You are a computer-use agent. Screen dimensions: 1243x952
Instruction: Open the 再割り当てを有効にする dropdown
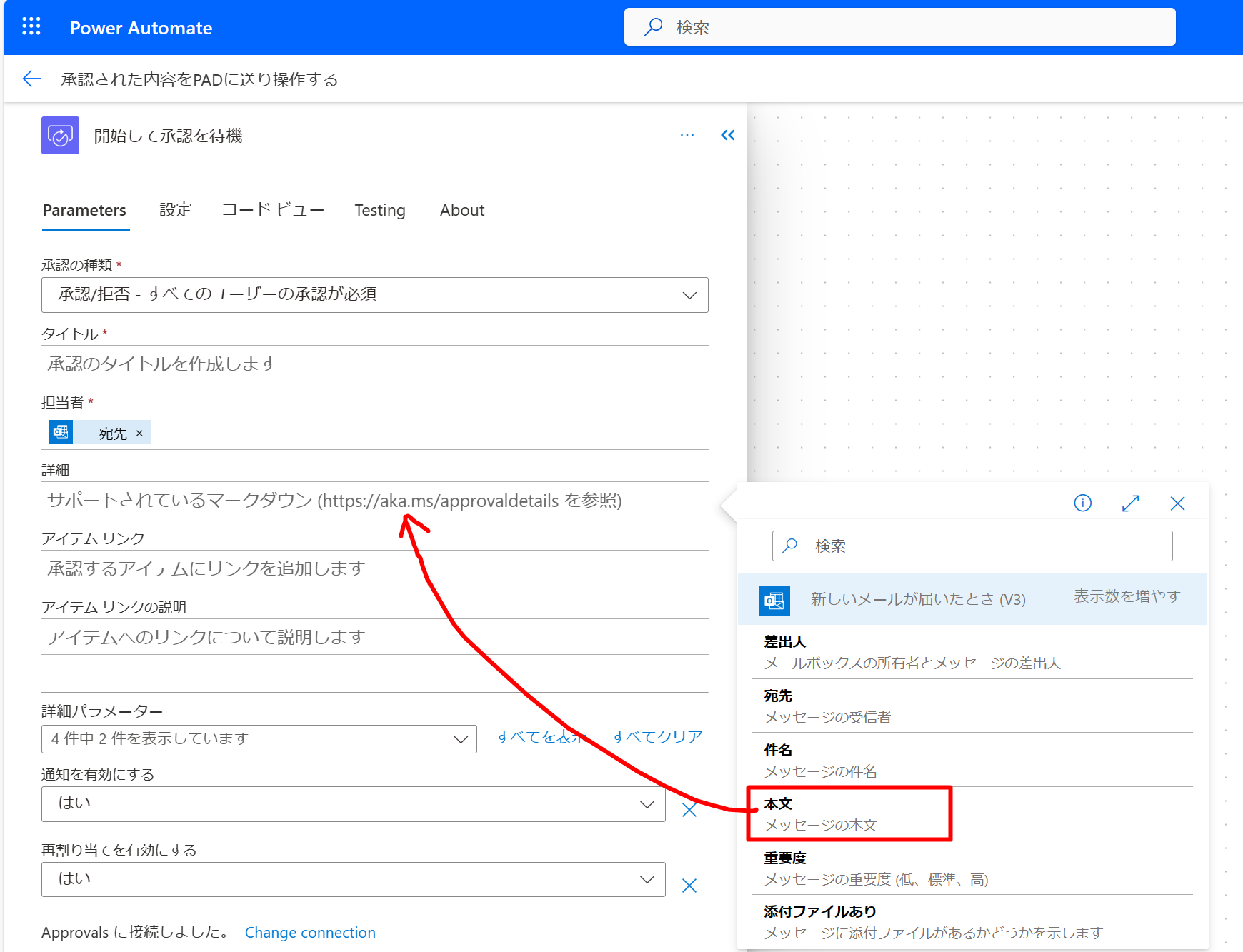point(354,879)
